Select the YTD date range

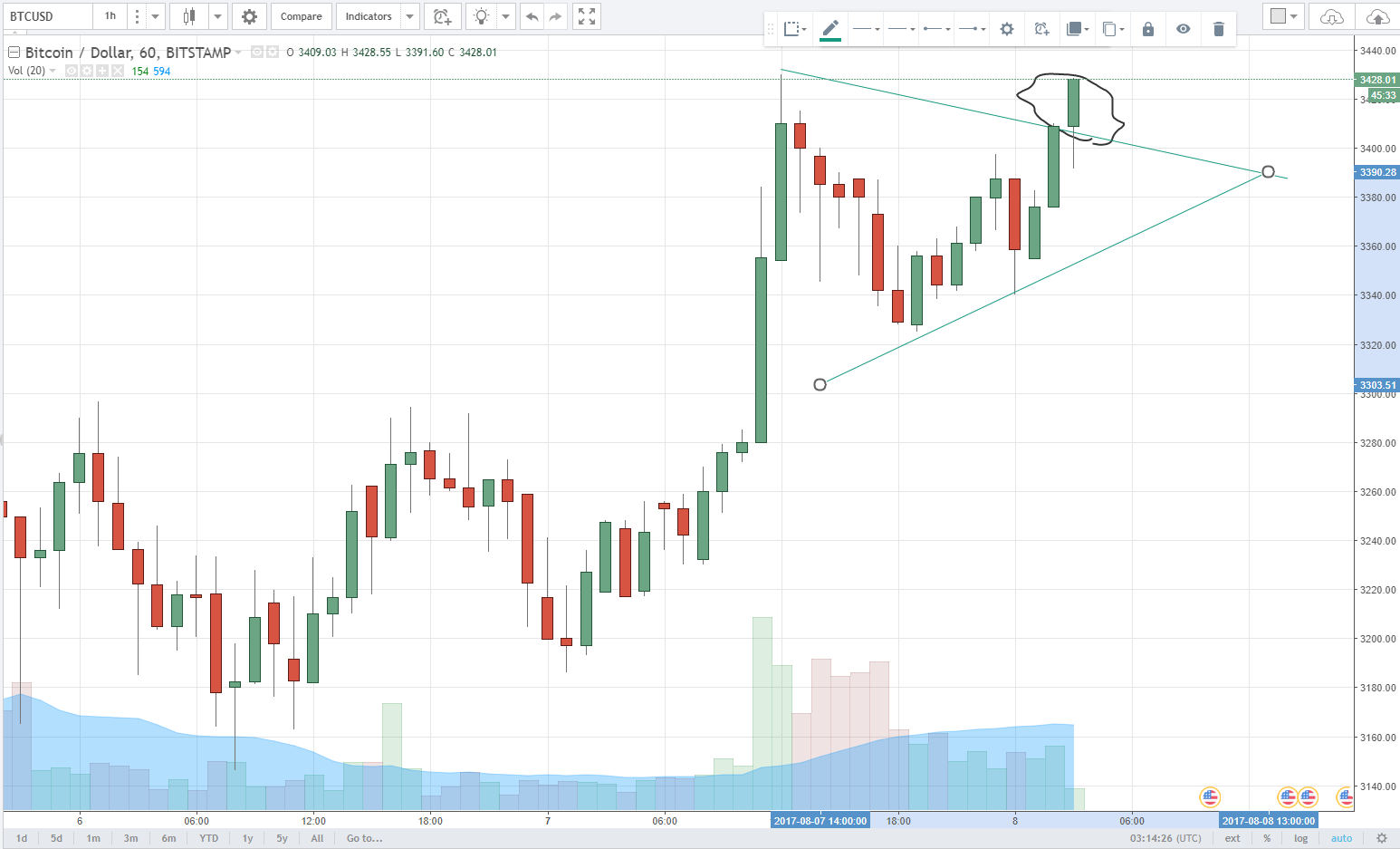208,838
